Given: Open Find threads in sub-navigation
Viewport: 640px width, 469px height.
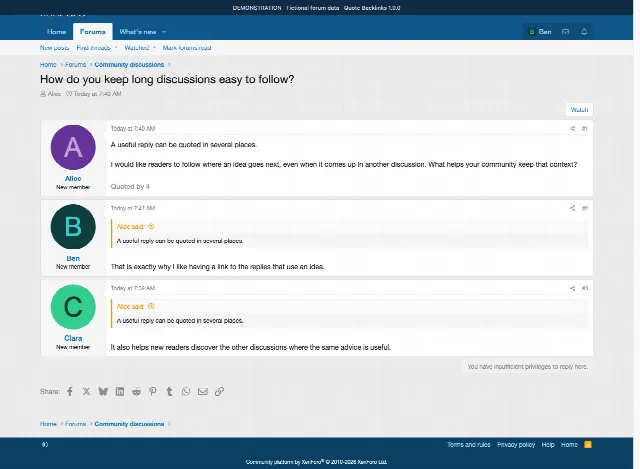Looking at the screenshot, I should (93, 48).
